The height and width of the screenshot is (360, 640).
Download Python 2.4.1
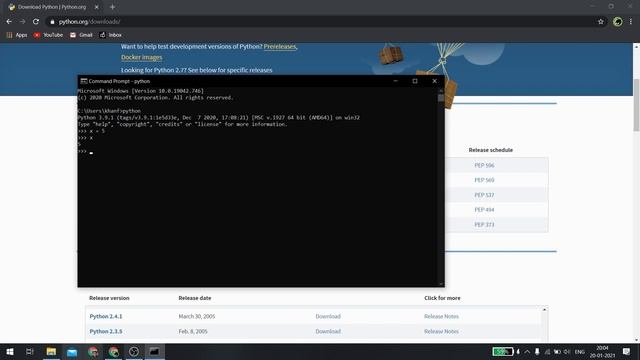coord(328,316)
